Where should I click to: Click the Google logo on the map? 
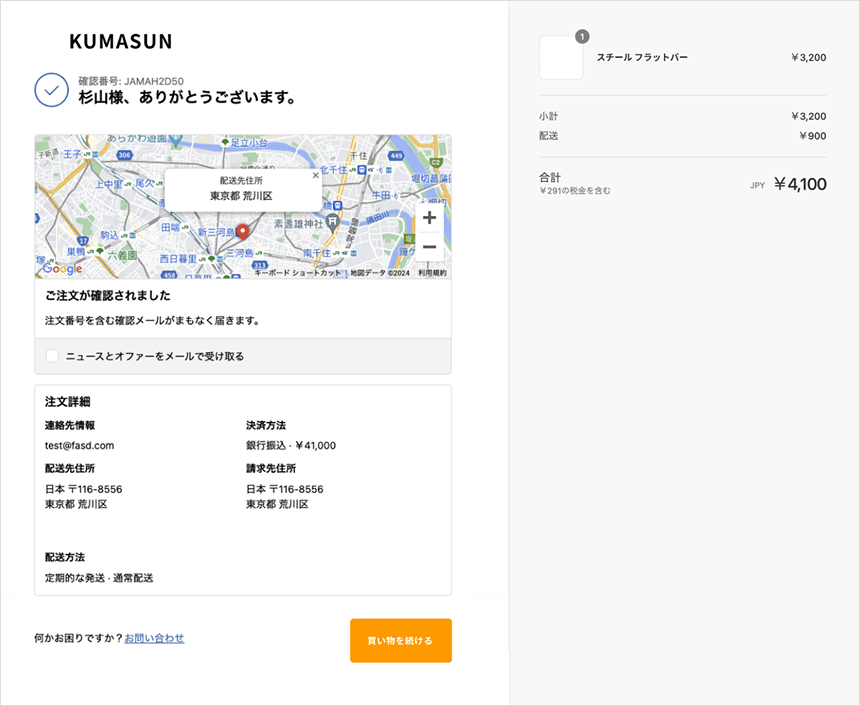click(x=61, y=269)
